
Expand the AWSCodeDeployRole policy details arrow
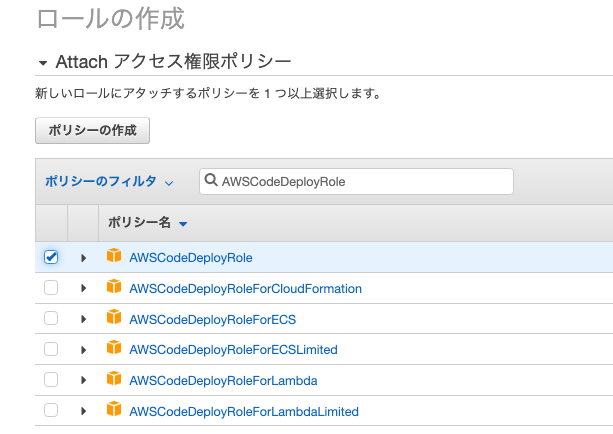tap(83, 258)
